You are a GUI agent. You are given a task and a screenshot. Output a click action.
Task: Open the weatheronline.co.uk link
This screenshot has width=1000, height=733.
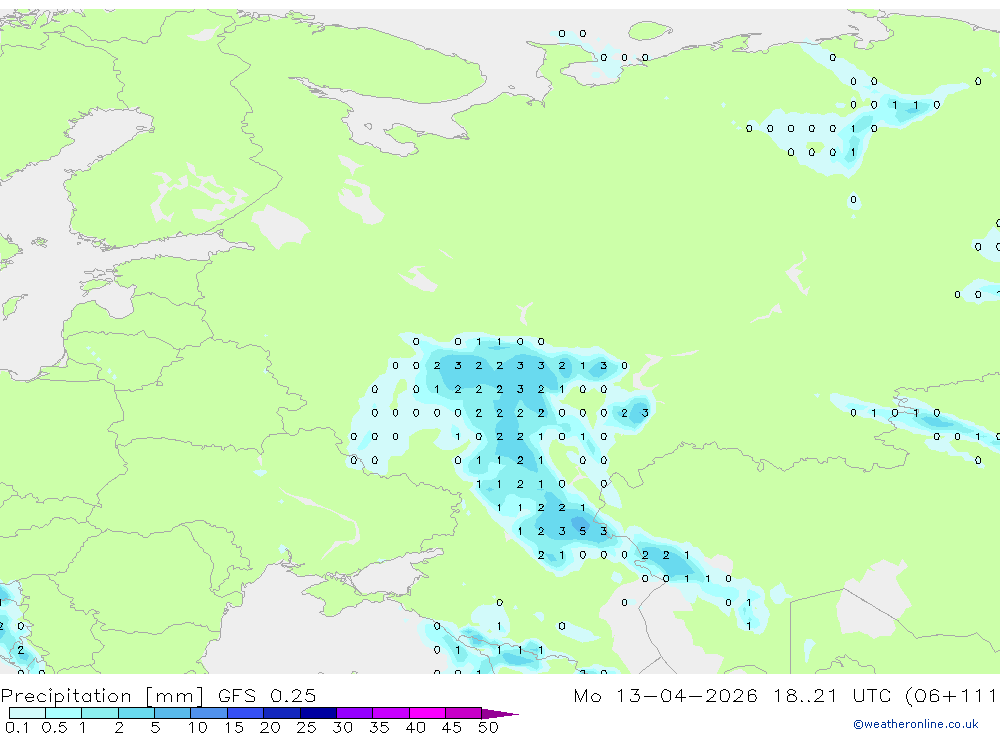(x=916, y=724)
